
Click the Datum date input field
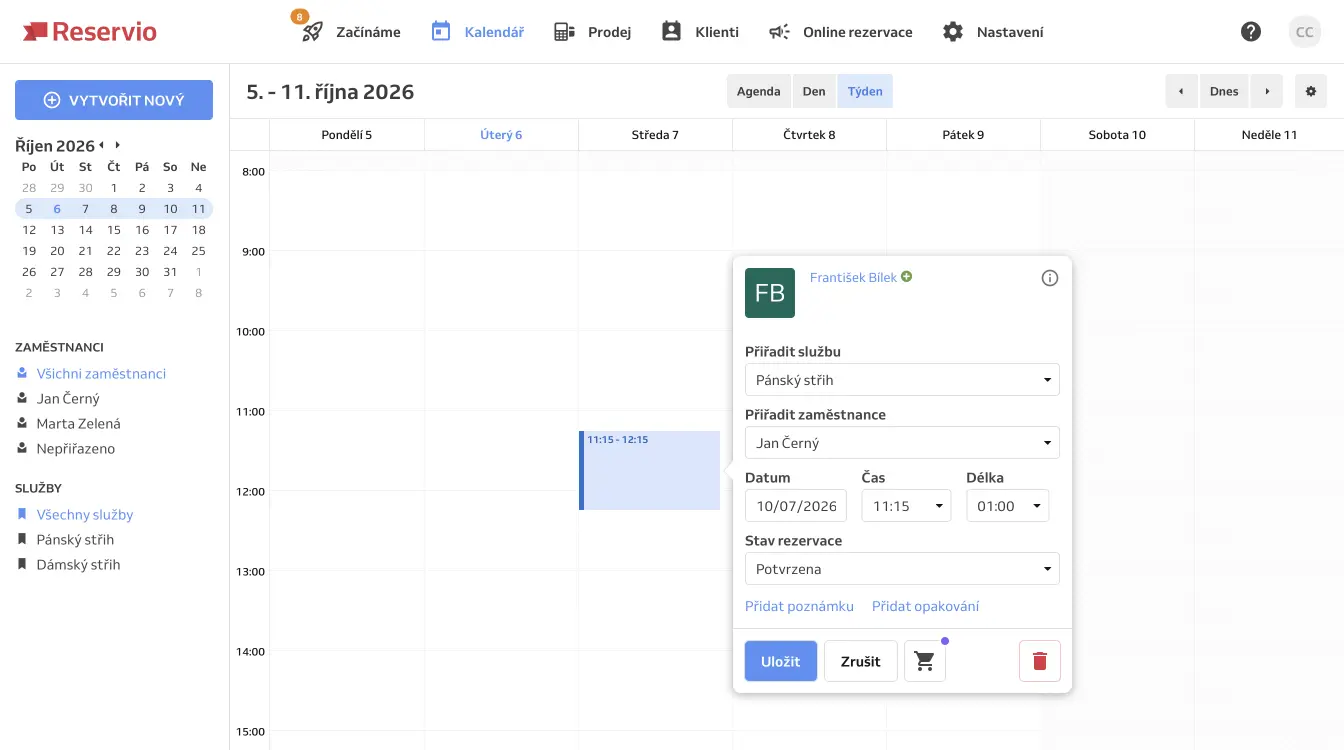click(x=796, y=506)
